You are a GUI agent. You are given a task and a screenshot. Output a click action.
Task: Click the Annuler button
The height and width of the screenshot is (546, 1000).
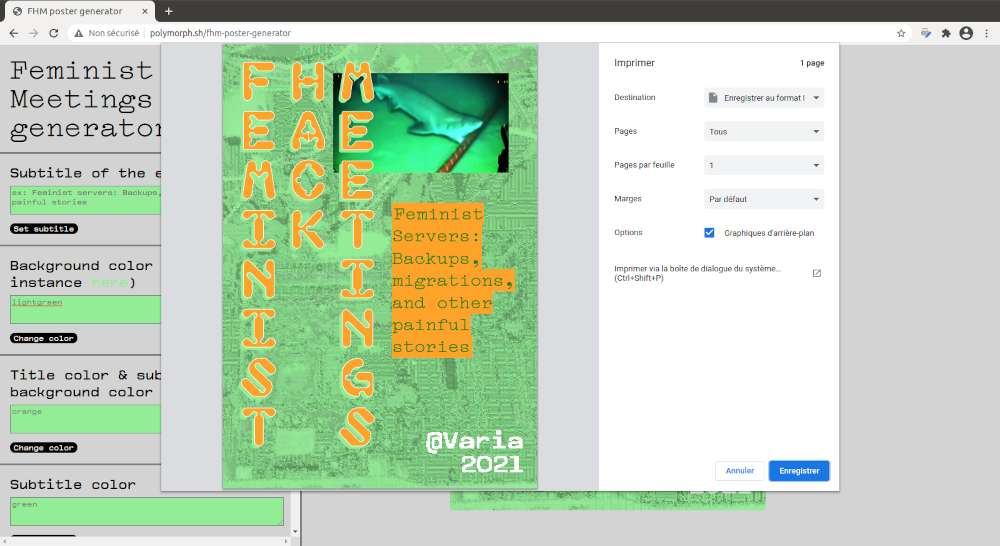pyautogui.click(x=740, y=471)
